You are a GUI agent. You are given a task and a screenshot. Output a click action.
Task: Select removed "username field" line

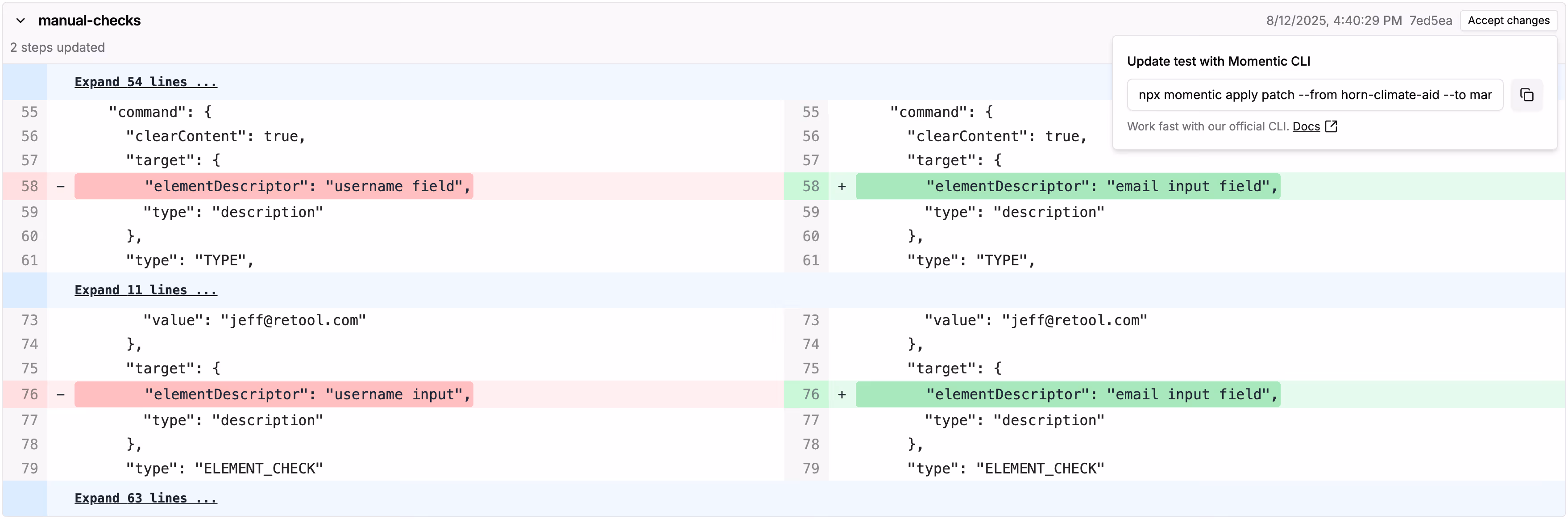pyautogui.click(x=274, y=186)
